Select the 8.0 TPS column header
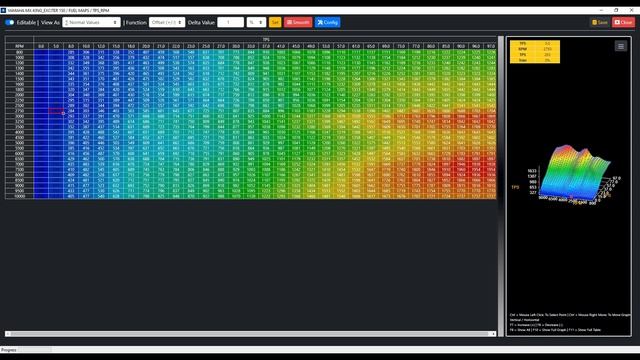 (x=71, y=47)
